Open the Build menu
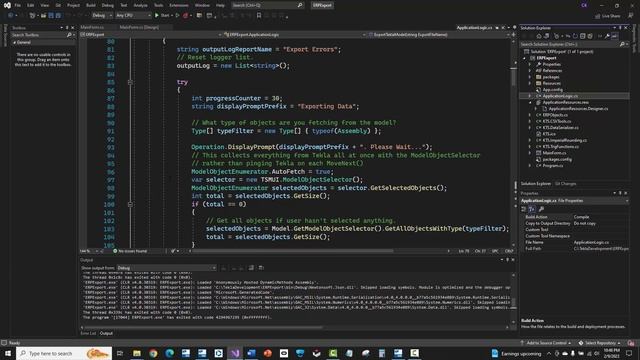 pos(91,5)
